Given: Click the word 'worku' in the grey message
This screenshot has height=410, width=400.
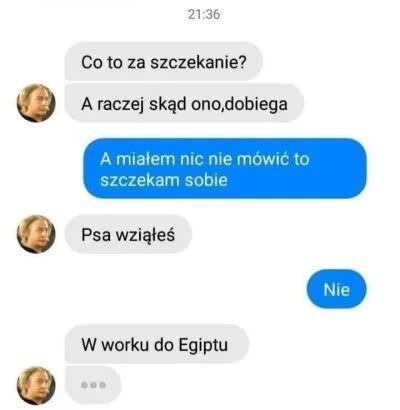Looking at the screenshot, I should (x=125, y=344).
